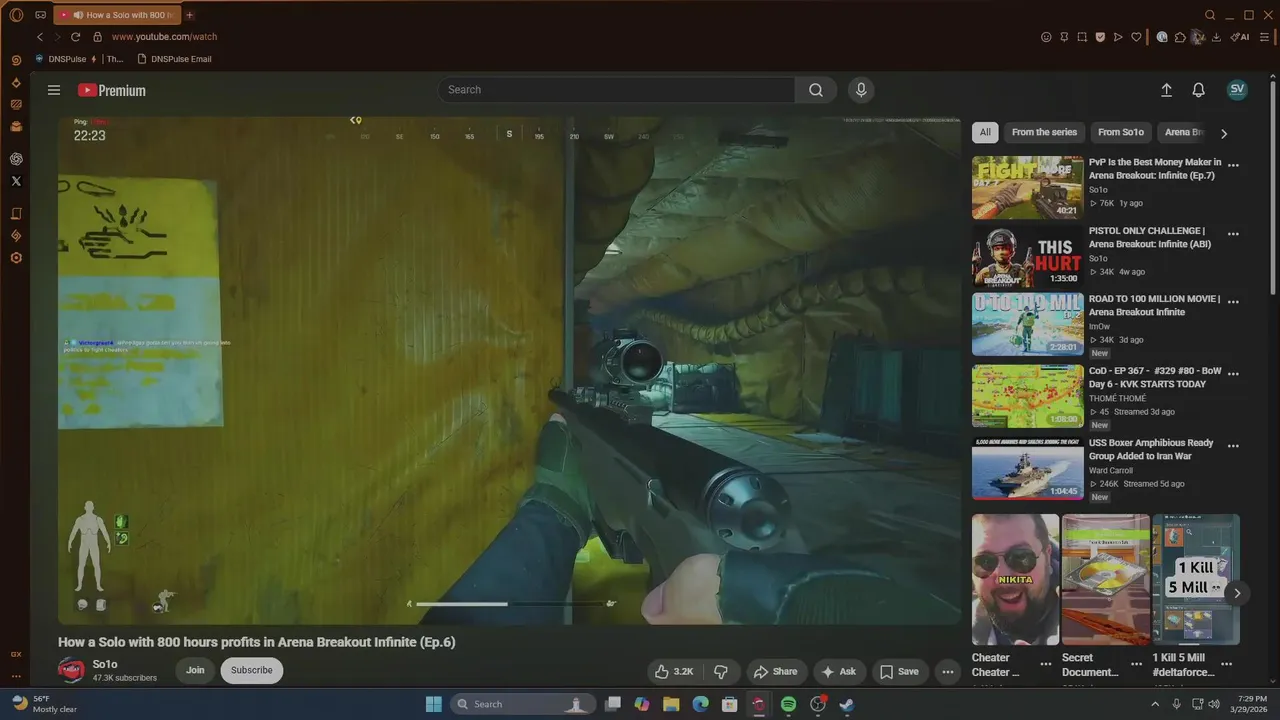This screenshot has height=720, width=1280.
Task: Like the video with 3.2K likes
Action: pos(674,672)
